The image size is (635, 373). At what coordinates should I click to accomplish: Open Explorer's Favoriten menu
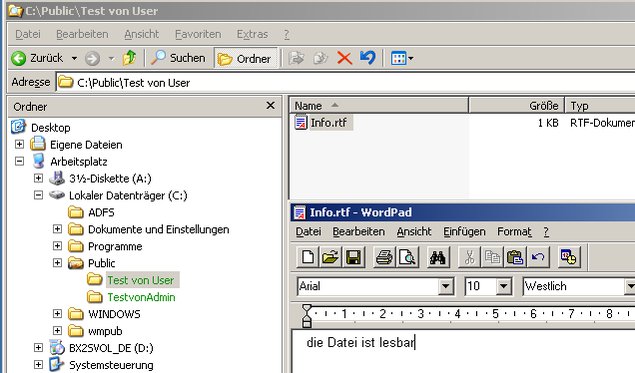(x=198, y=34)
